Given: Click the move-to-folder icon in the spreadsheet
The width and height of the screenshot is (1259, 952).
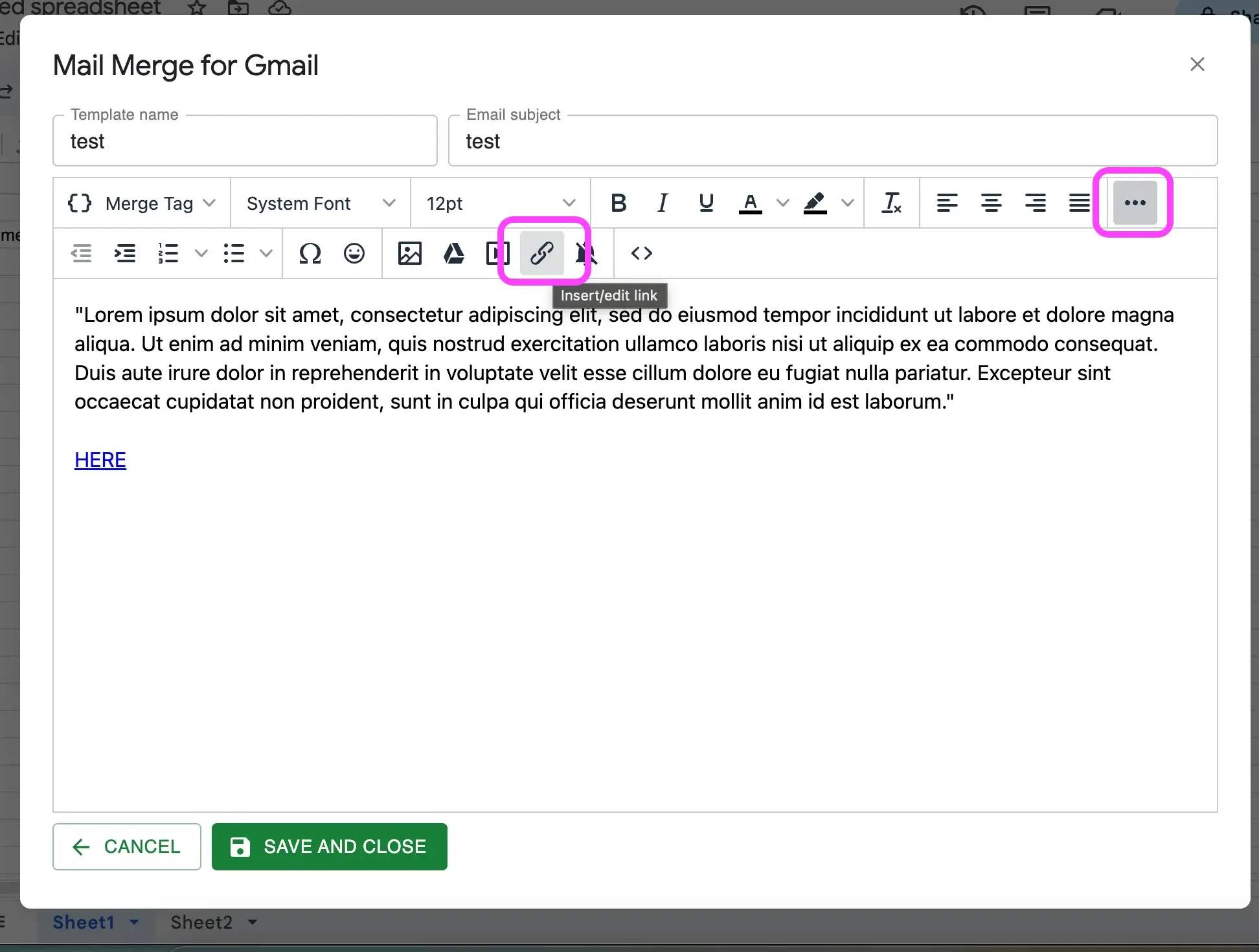Looking at the screenshot, I should tap(238, 8).
